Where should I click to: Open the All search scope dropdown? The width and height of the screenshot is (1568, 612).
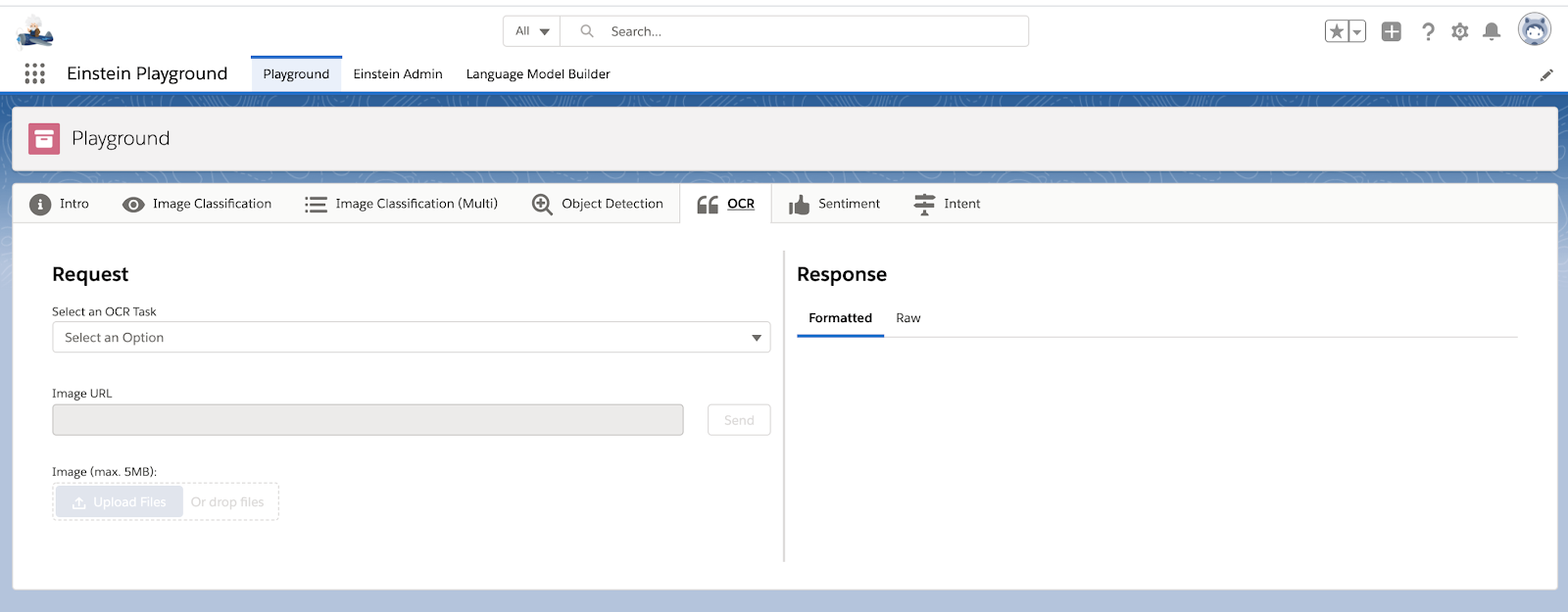(x=532, y=31)
